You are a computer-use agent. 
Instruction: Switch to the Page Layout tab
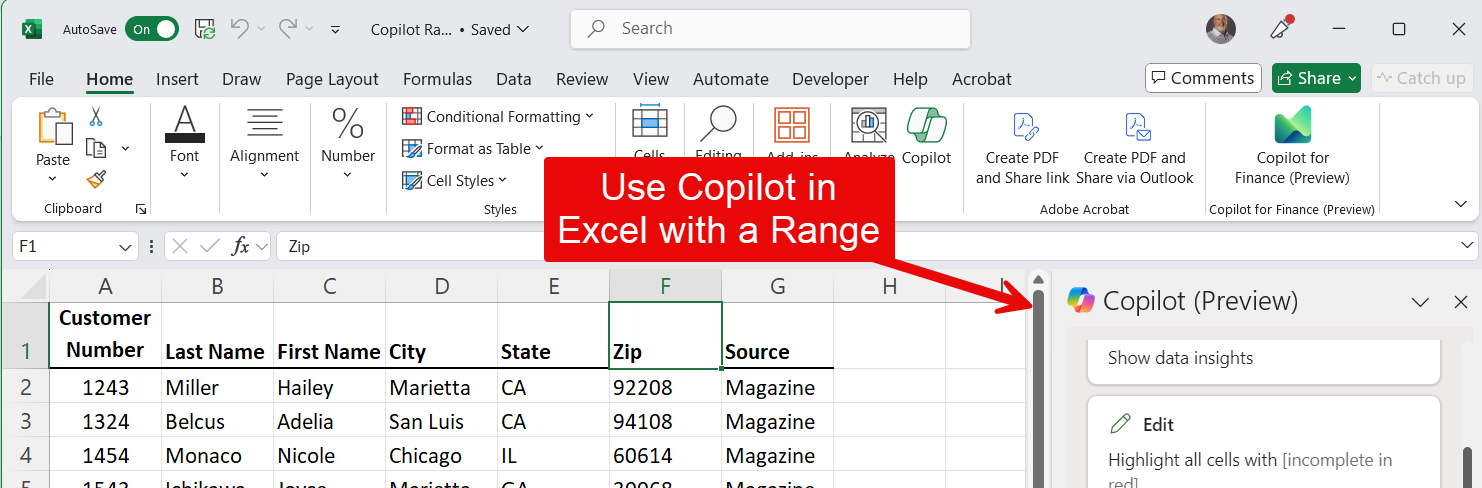(332, 79)
